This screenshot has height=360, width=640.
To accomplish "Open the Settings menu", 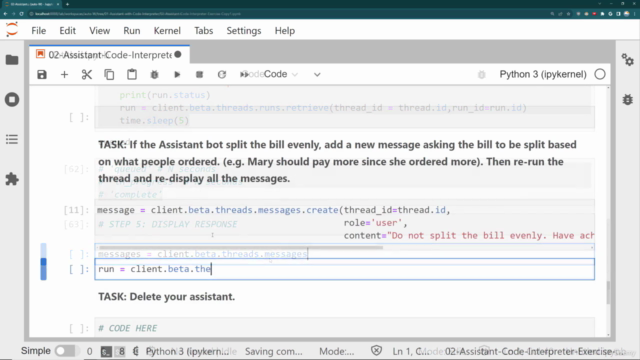I will (x=244, y=31).
